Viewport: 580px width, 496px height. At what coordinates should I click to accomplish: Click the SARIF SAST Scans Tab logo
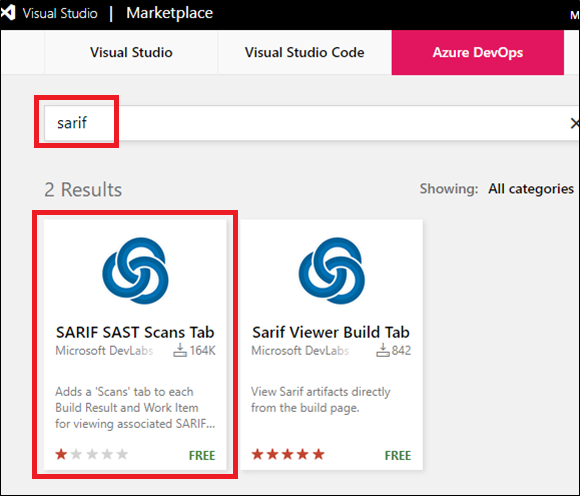tap(135, 271)
